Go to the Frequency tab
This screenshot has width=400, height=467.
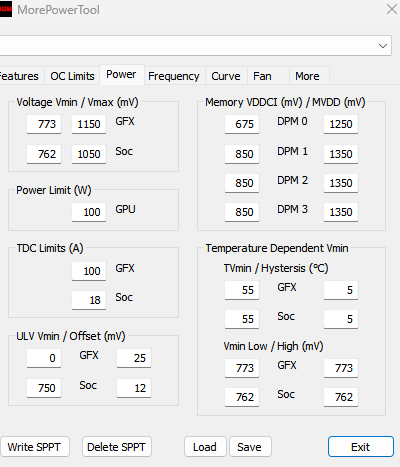coord(174,76)
